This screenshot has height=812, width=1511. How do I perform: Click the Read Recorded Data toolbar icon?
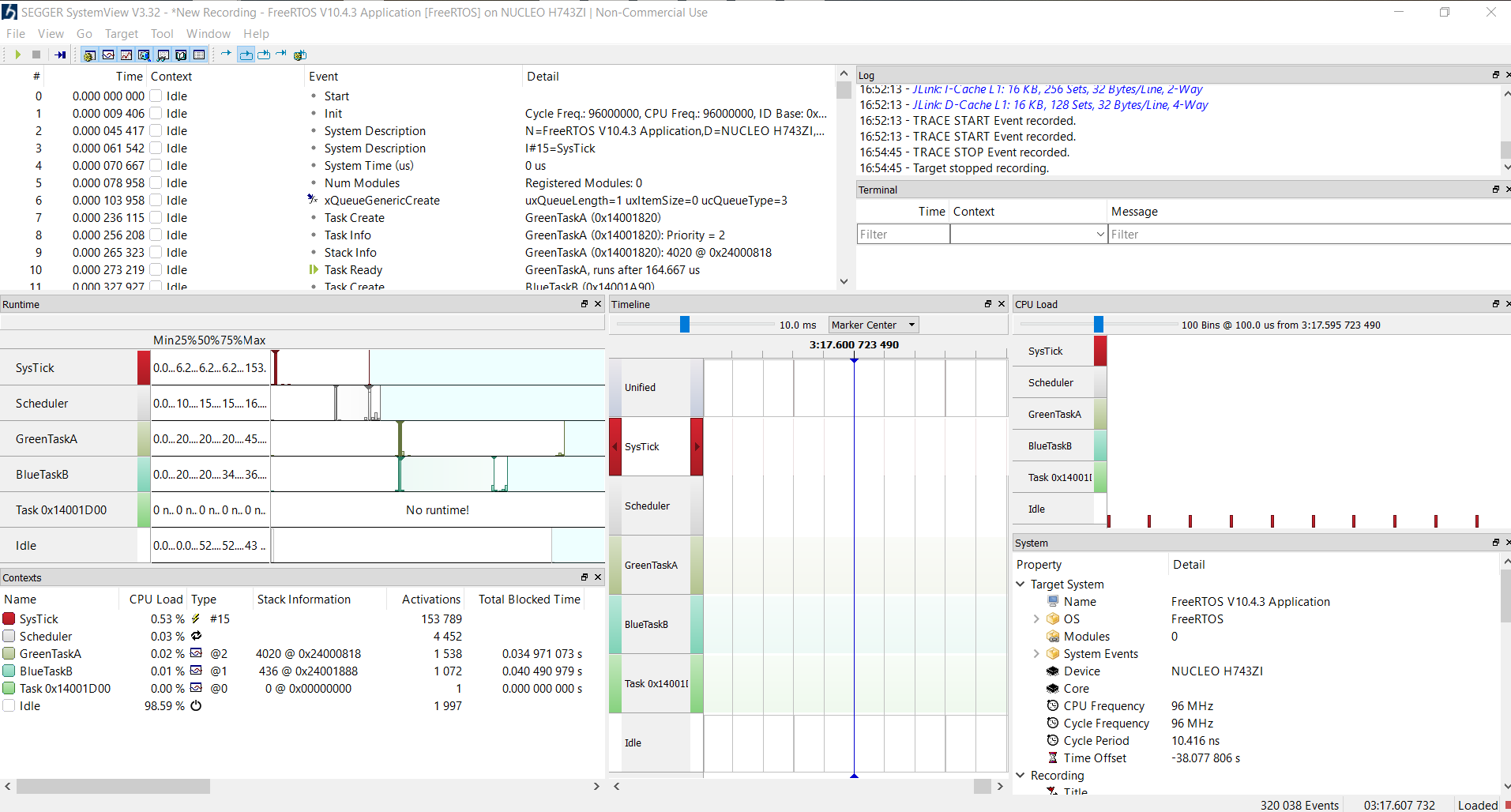(x=60, y=55)
